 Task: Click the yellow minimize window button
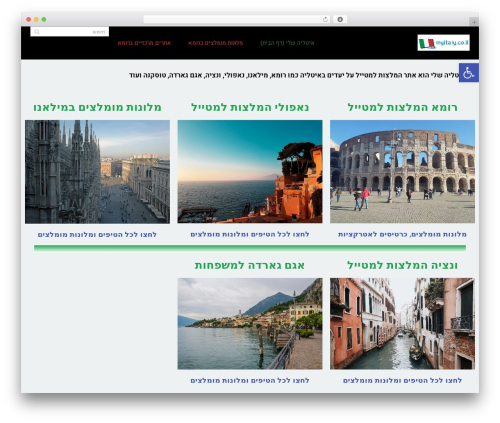click(36, 19)
